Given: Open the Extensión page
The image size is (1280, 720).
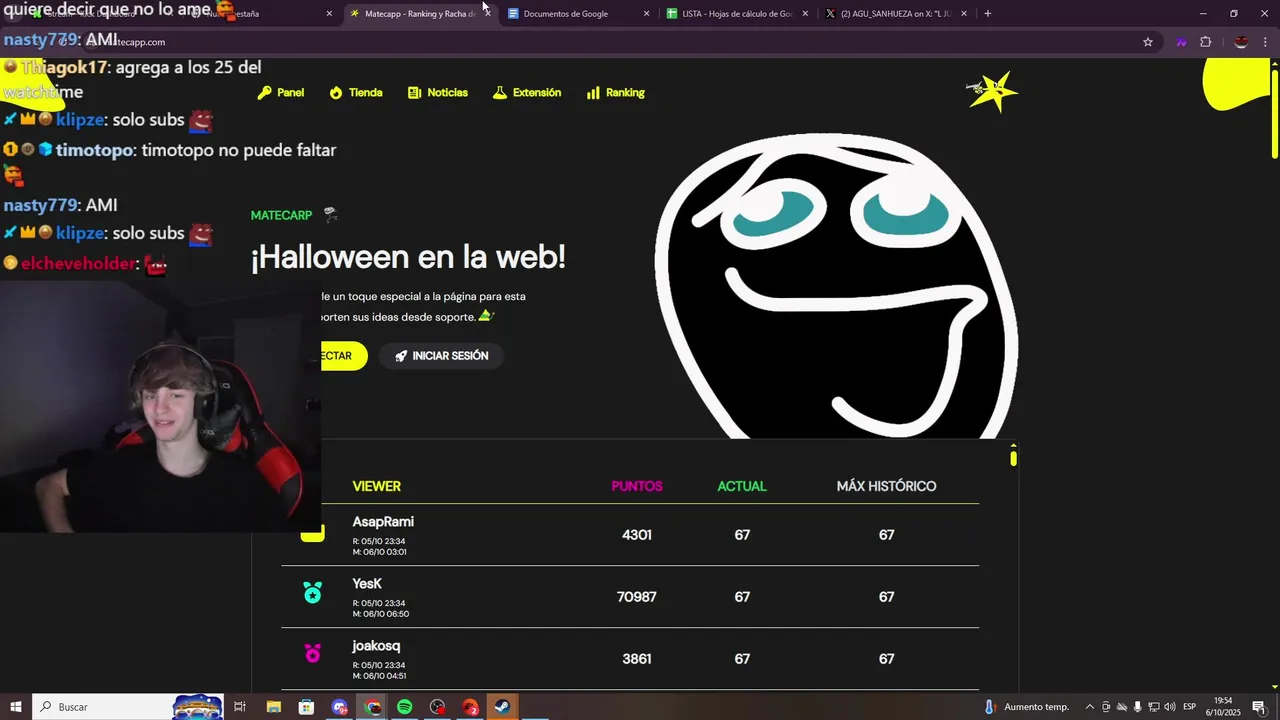Looking at the screenshot, I should click(x=527, y=92).
